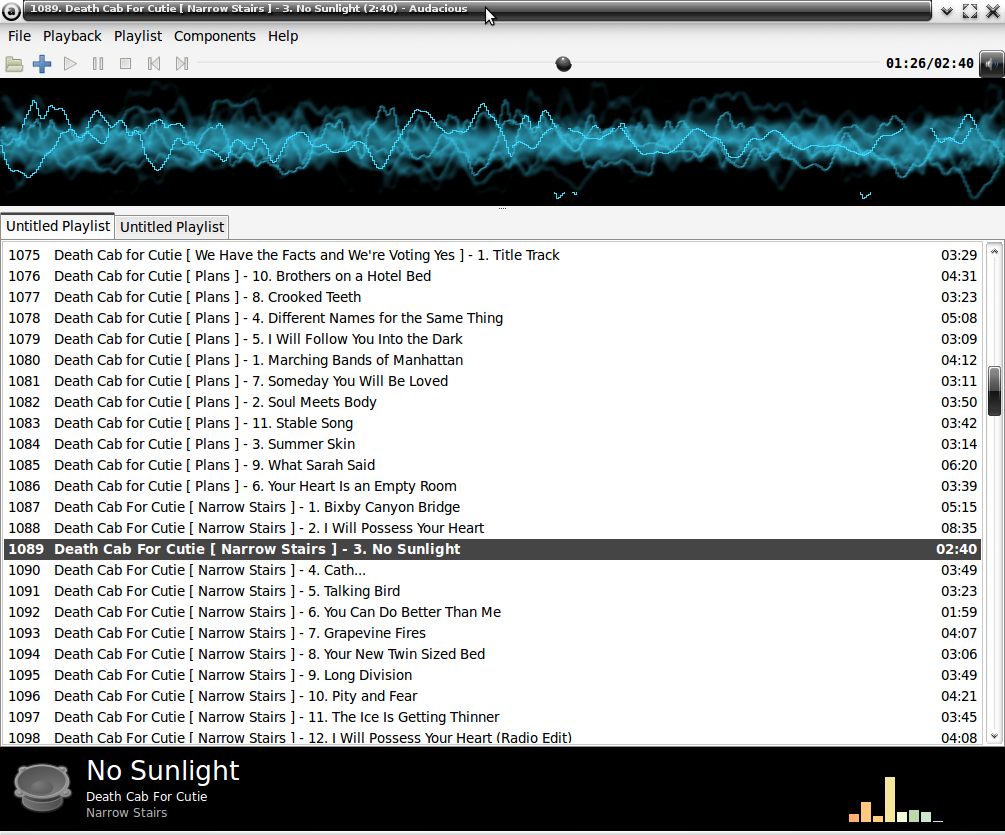
Task: Select track 1079 I Will Follow You Into the Dark
Action: click(x=492, y=339)
